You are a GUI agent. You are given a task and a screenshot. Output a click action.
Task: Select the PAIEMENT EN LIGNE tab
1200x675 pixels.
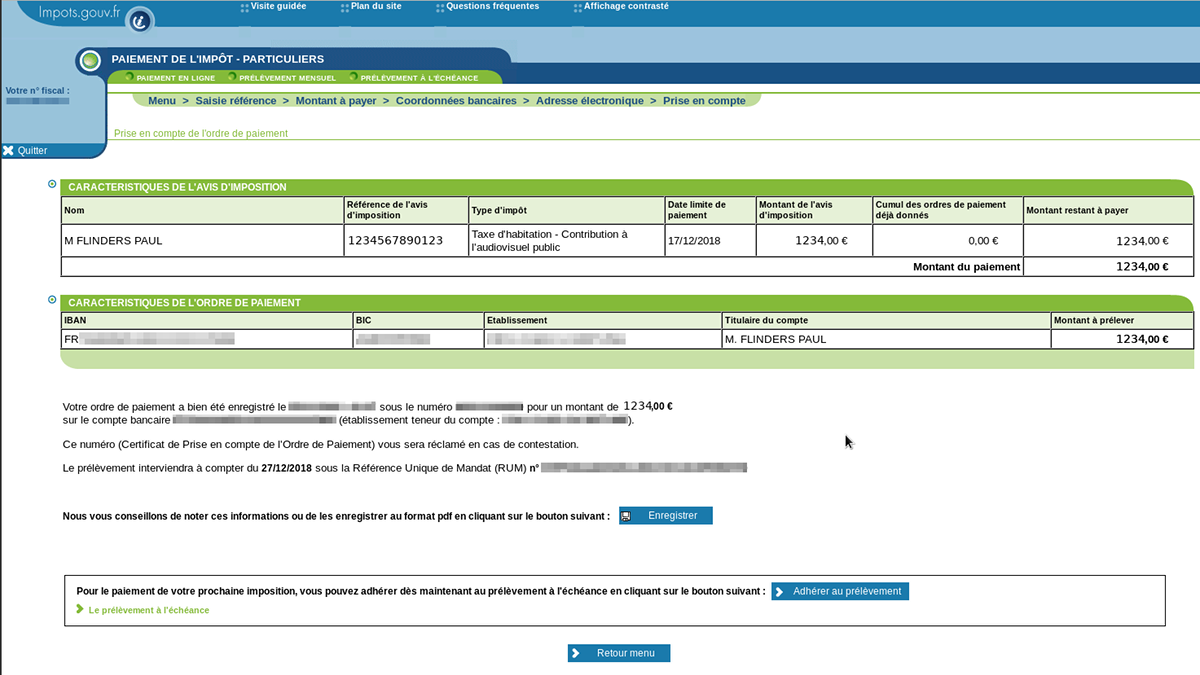(175, 78)
